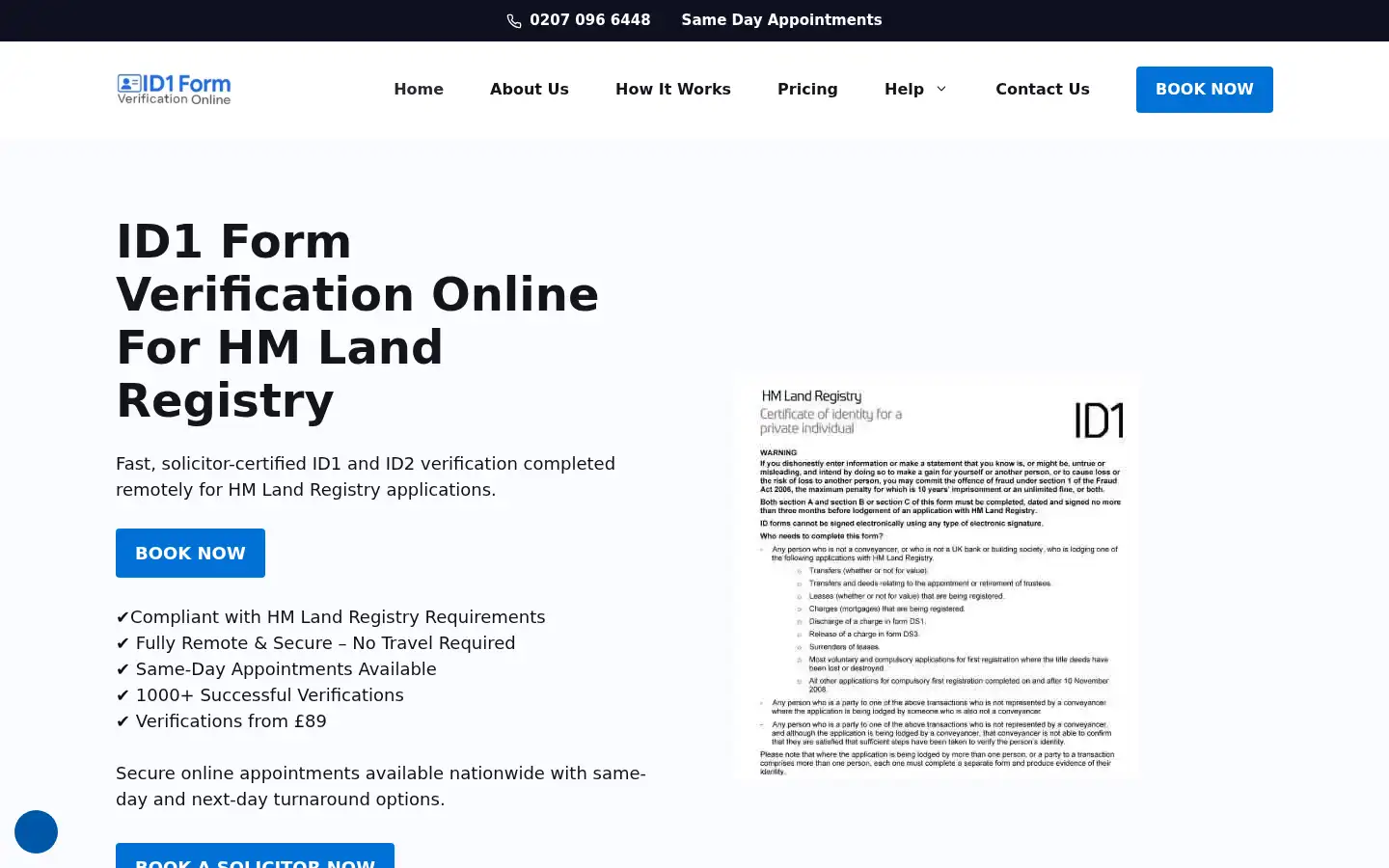This screenshot has height=868, width=1389.
Task: Click the phone icon in top bar
Action: [514, 21]
